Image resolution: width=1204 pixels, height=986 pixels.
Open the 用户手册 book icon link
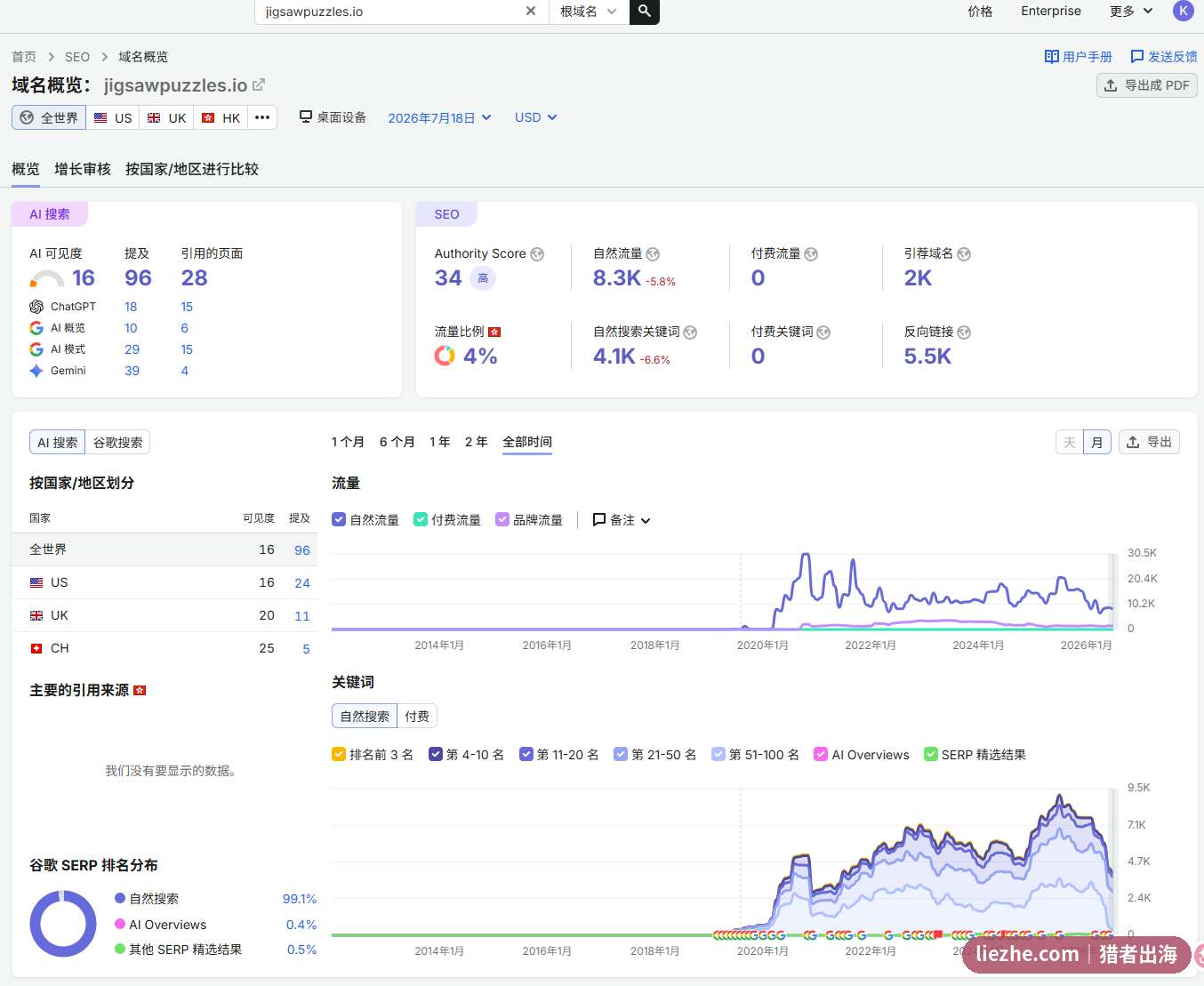click(x=1078, y=57)
